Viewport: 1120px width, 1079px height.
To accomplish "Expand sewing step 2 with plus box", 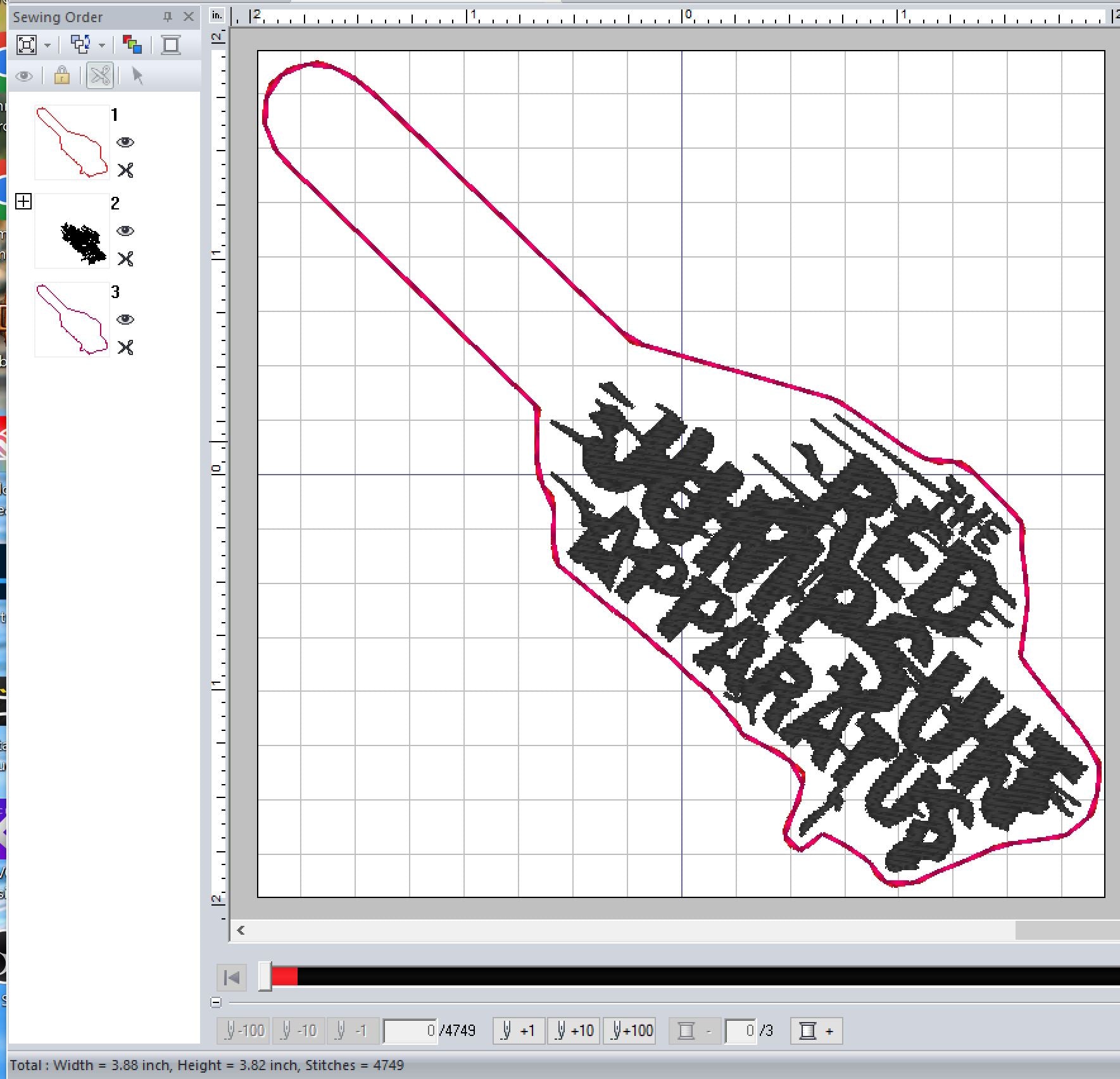I will [23, 201].
